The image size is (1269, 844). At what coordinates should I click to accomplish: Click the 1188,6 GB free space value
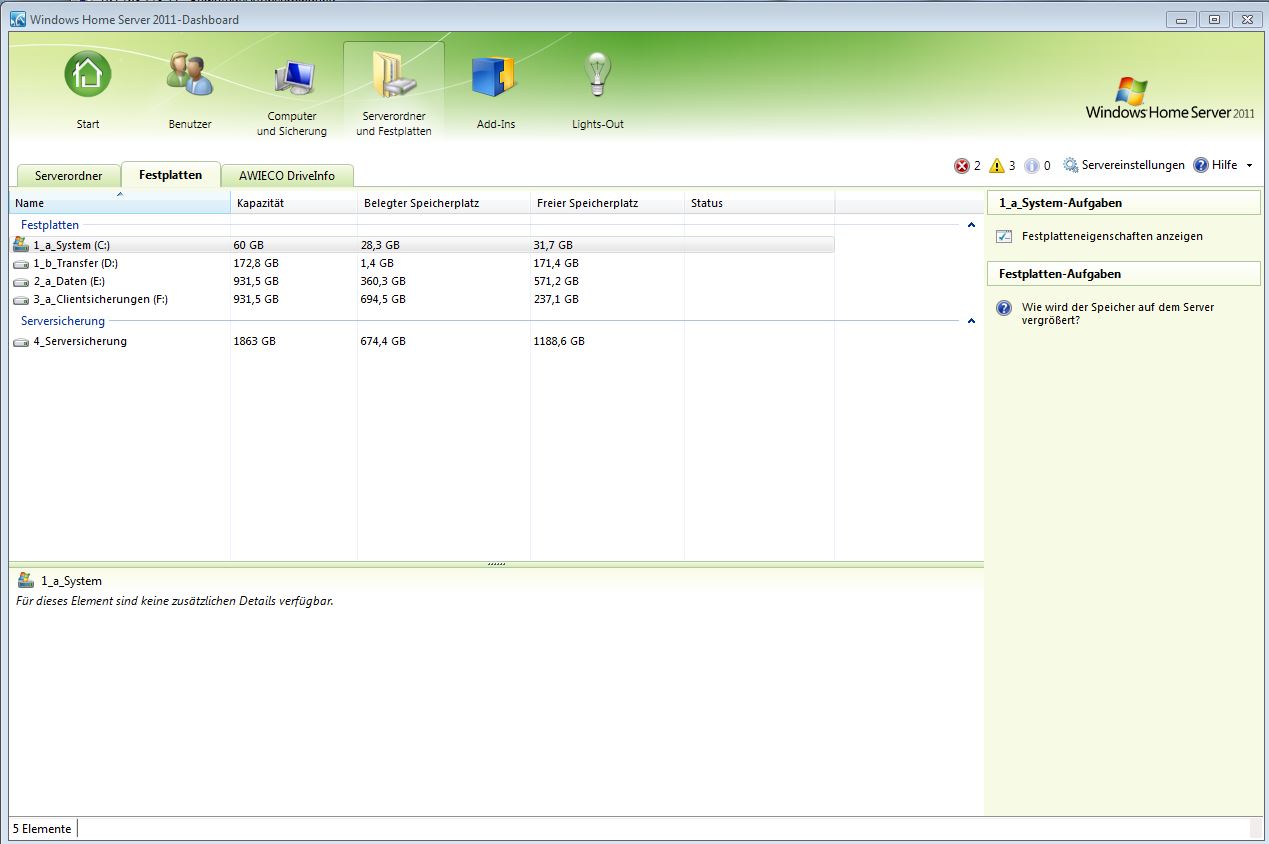coord(559,342)
